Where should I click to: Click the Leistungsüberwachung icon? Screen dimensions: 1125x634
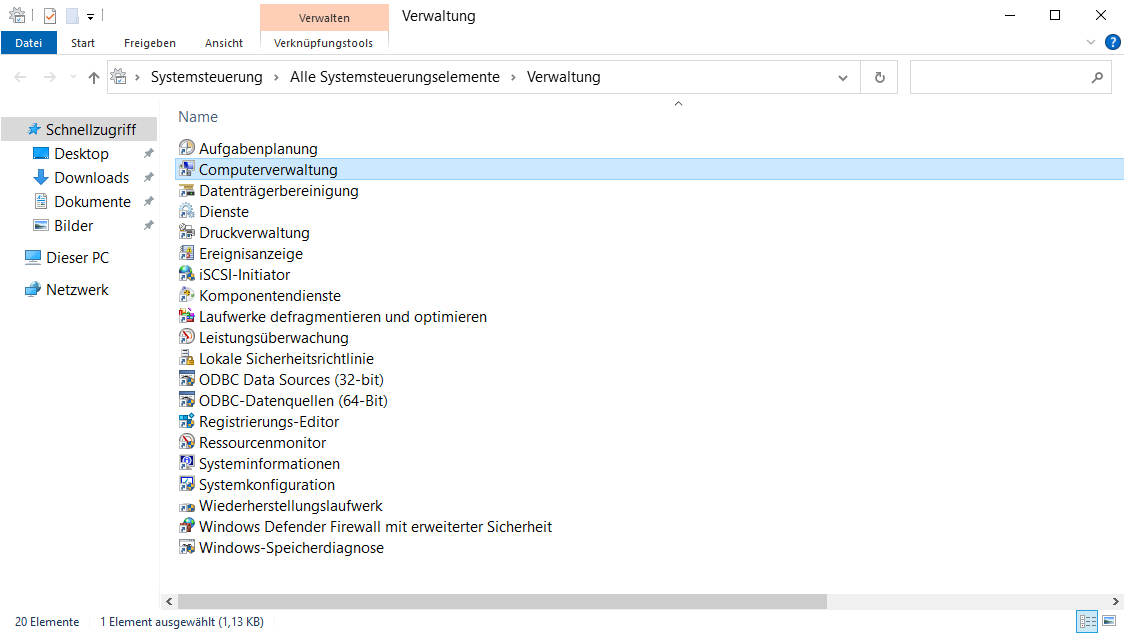tap(186, 338)
